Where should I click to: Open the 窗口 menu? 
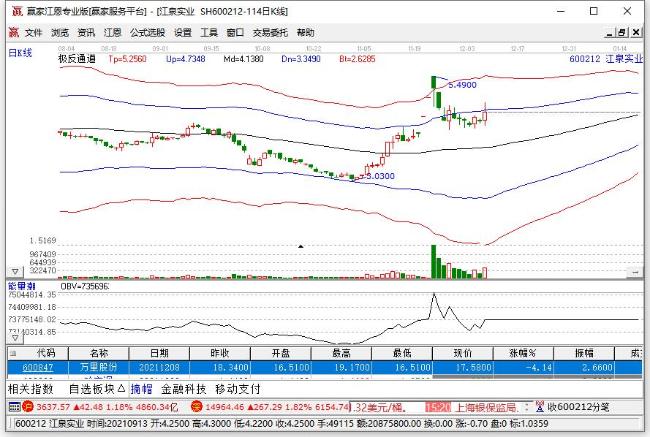(x=235, y=32)
